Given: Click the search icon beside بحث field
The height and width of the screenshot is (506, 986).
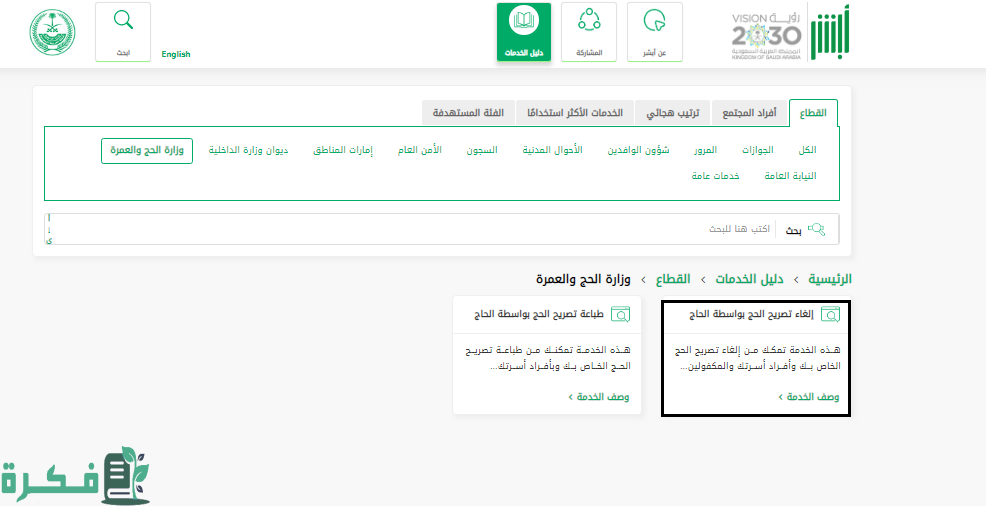Looking at the screenshot, I should coord(816,229).
